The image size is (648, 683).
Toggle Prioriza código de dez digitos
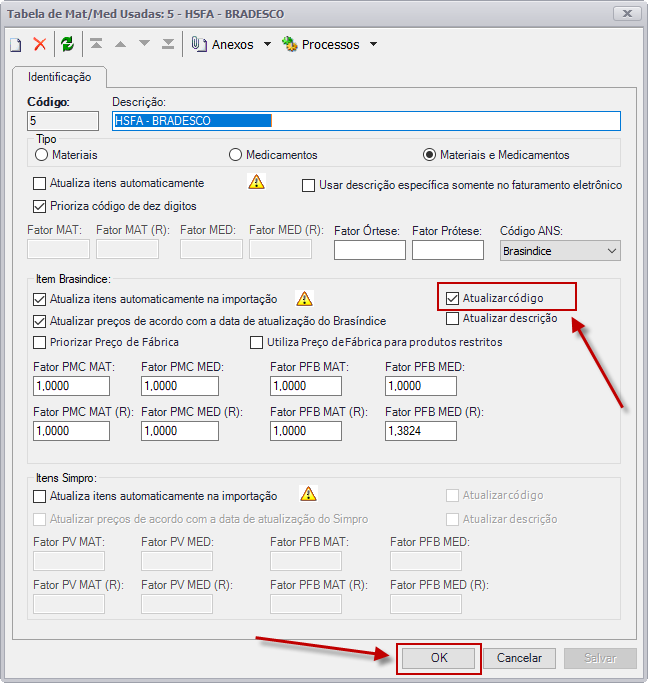tap(40, 206)
